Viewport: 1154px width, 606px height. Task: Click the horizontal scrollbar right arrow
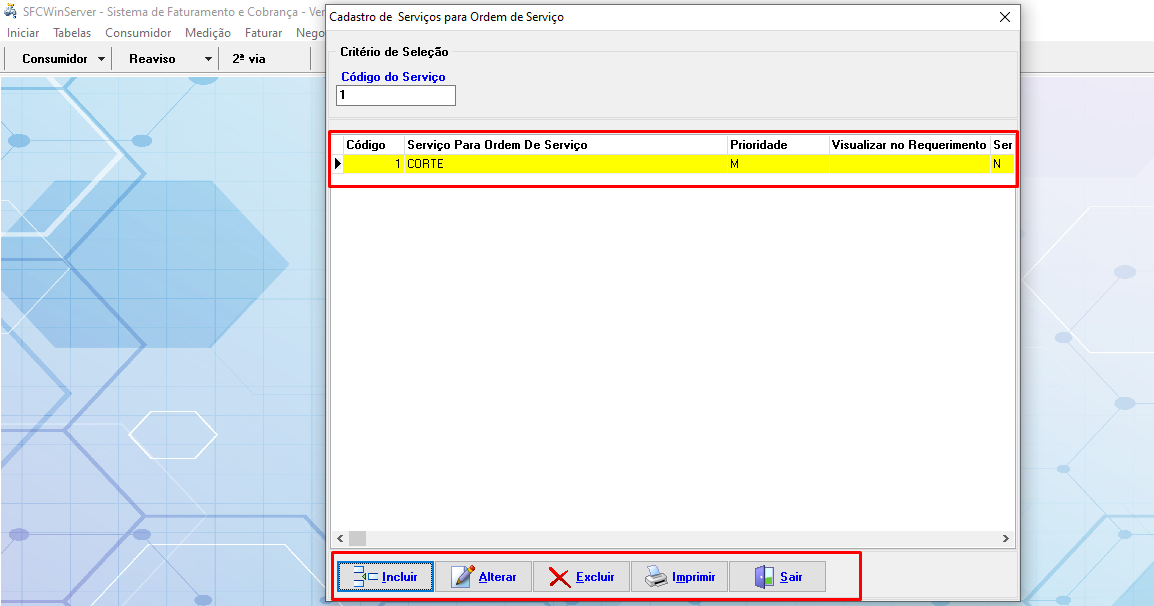1006,538
